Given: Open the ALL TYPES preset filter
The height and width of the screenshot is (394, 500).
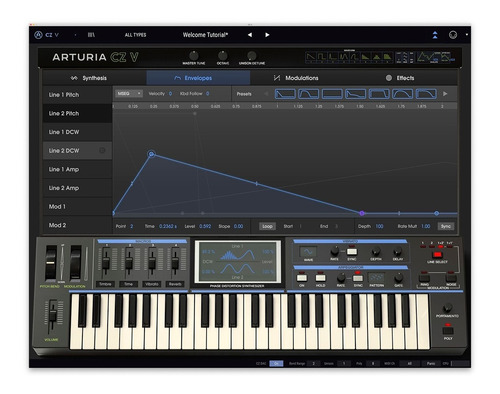Looking at the screenshot, I should [135, 35].
